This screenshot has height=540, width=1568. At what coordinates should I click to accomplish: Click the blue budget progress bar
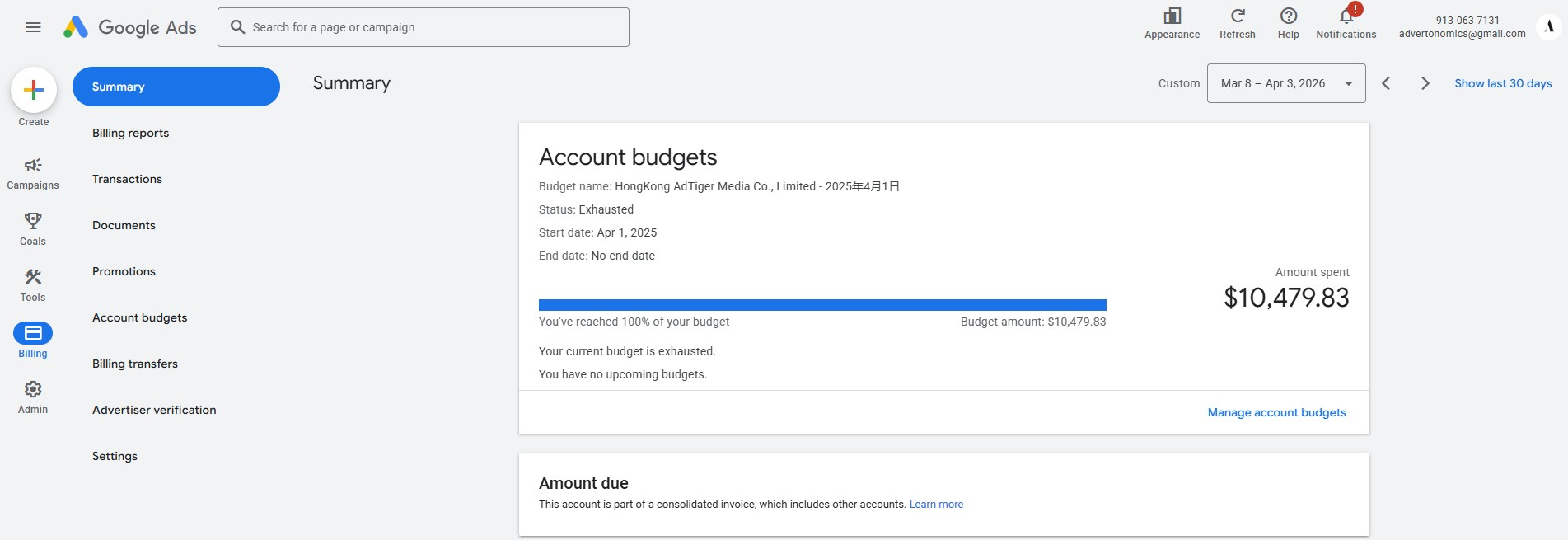point(821,305)
